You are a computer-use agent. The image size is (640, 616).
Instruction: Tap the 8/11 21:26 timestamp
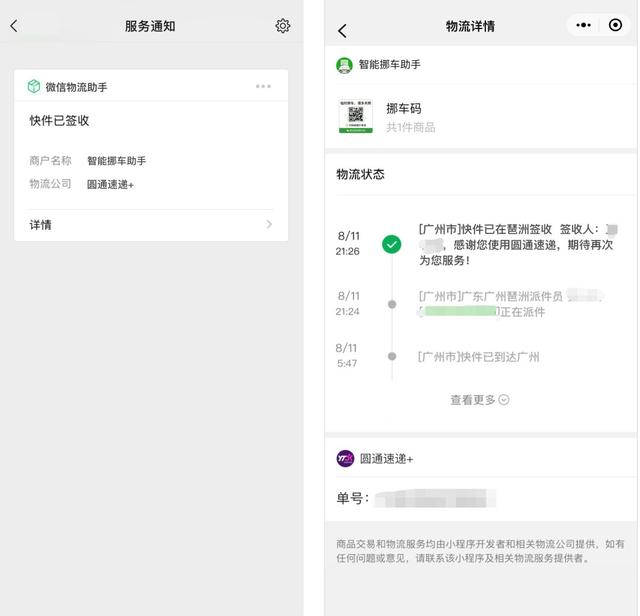click(x=348, y=243)
